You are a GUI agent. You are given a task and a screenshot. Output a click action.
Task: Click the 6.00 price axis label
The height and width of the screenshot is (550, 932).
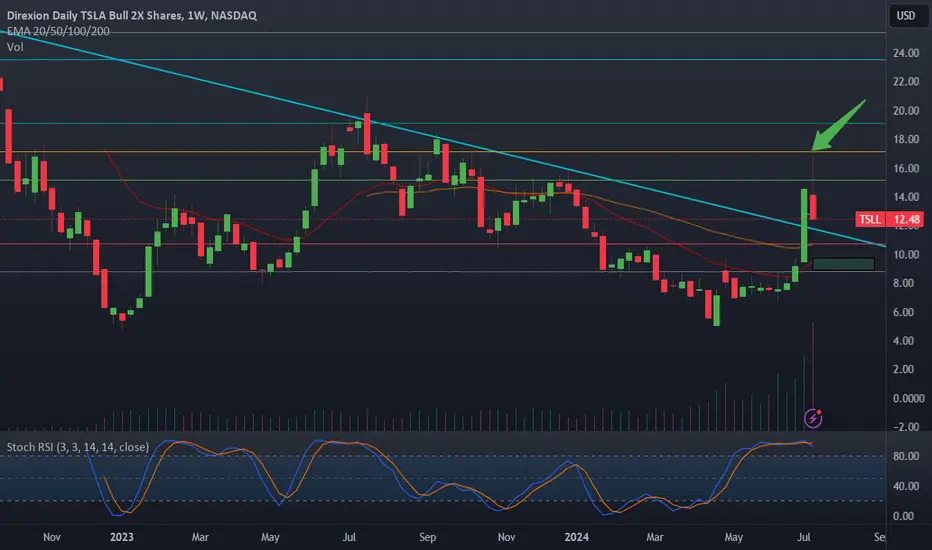coord(903,312)
